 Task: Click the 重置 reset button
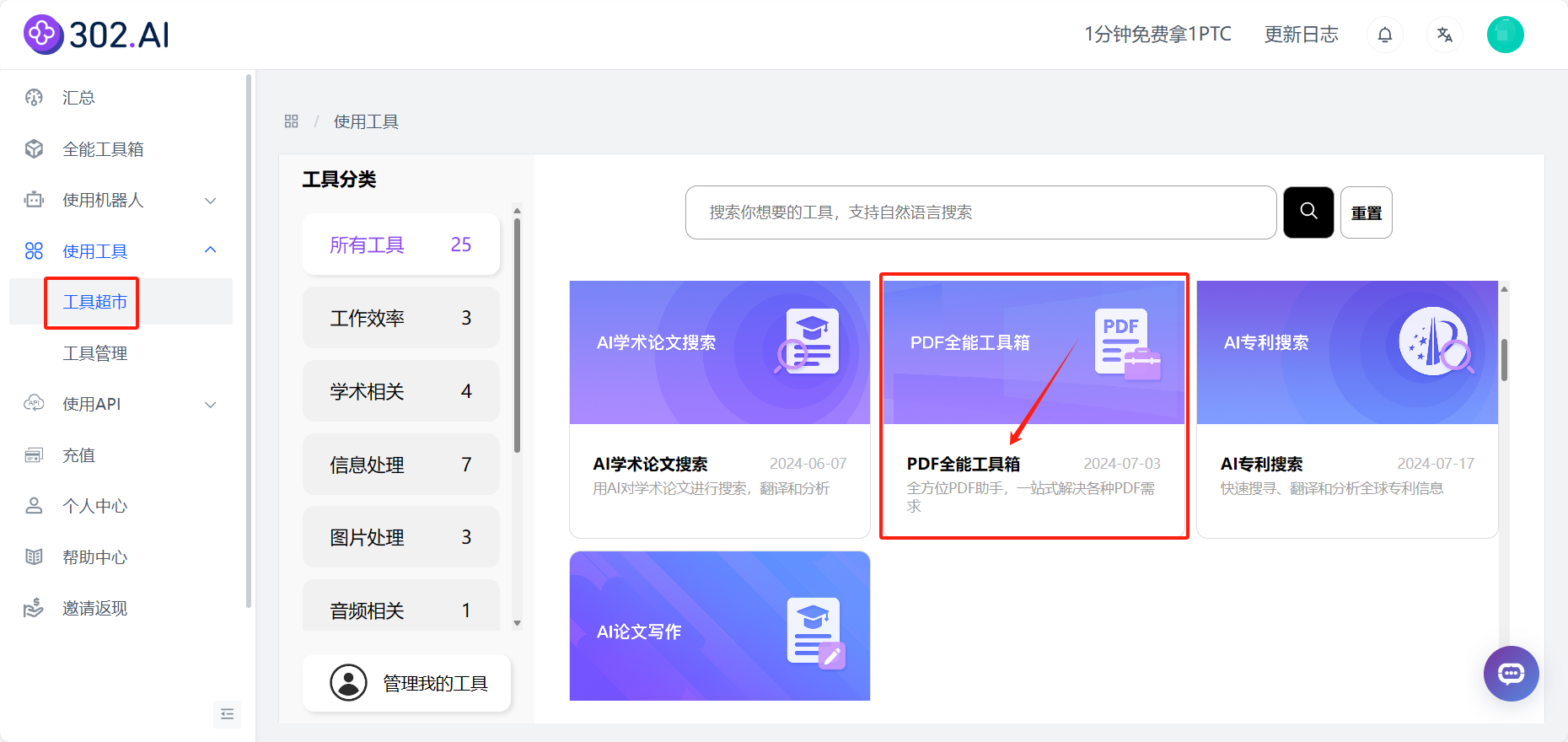[1367, 212]
